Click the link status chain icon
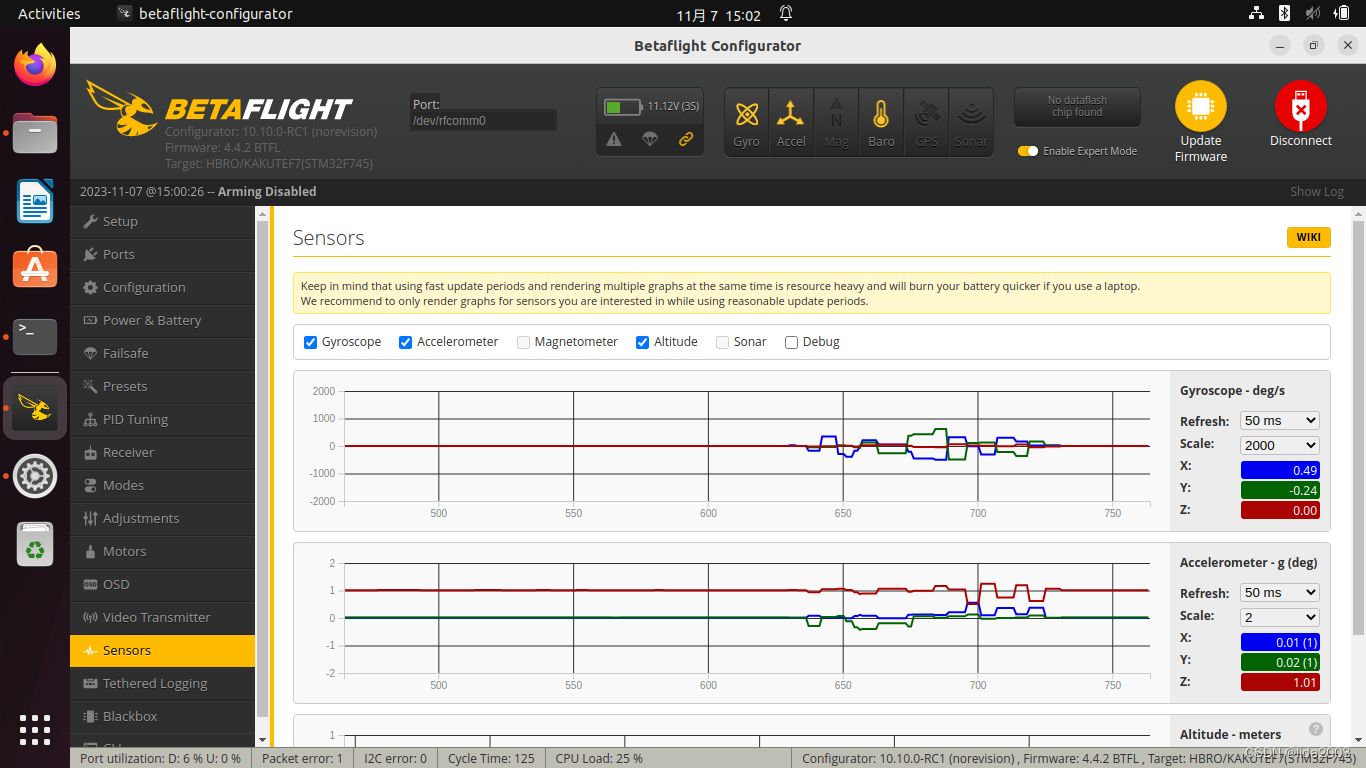 pos(686,140)
